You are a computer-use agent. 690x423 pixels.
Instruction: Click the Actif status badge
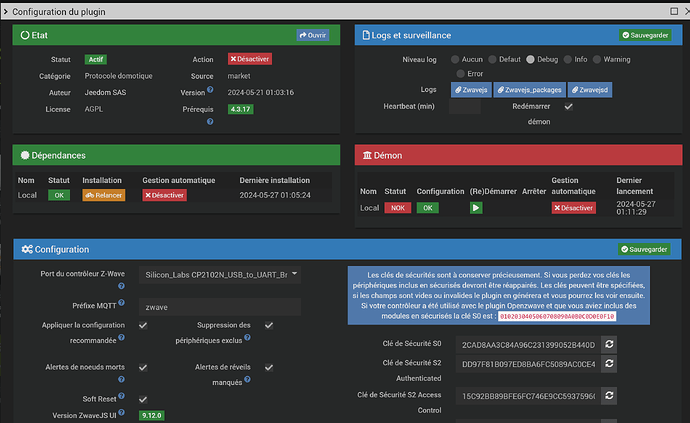[95, 59]
